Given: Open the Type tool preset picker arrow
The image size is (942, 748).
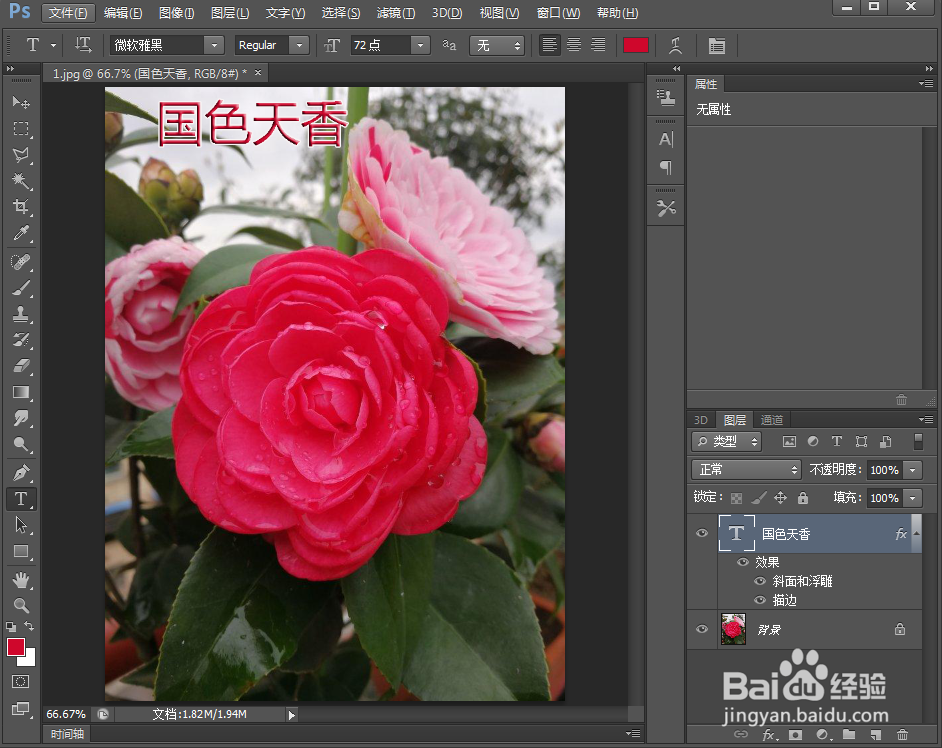Looking at the screenshot, I should (x=53, y=45).
